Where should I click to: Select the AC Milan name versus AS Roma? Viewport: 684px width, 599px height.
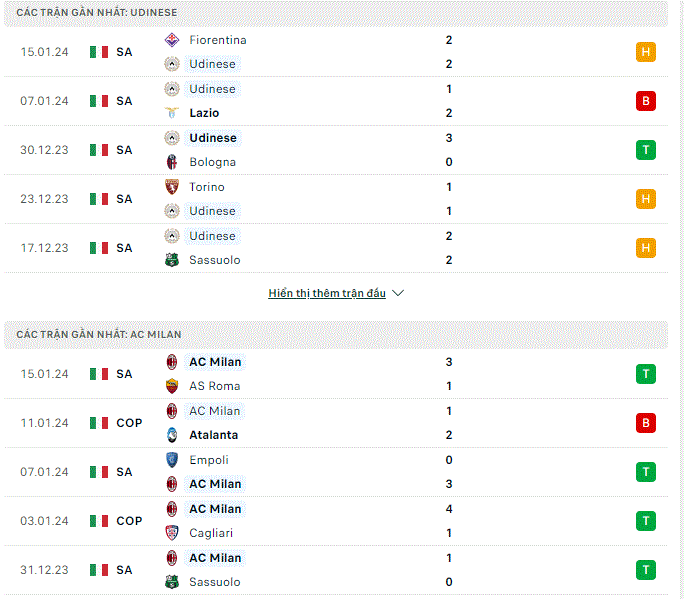tap(215, 362)
